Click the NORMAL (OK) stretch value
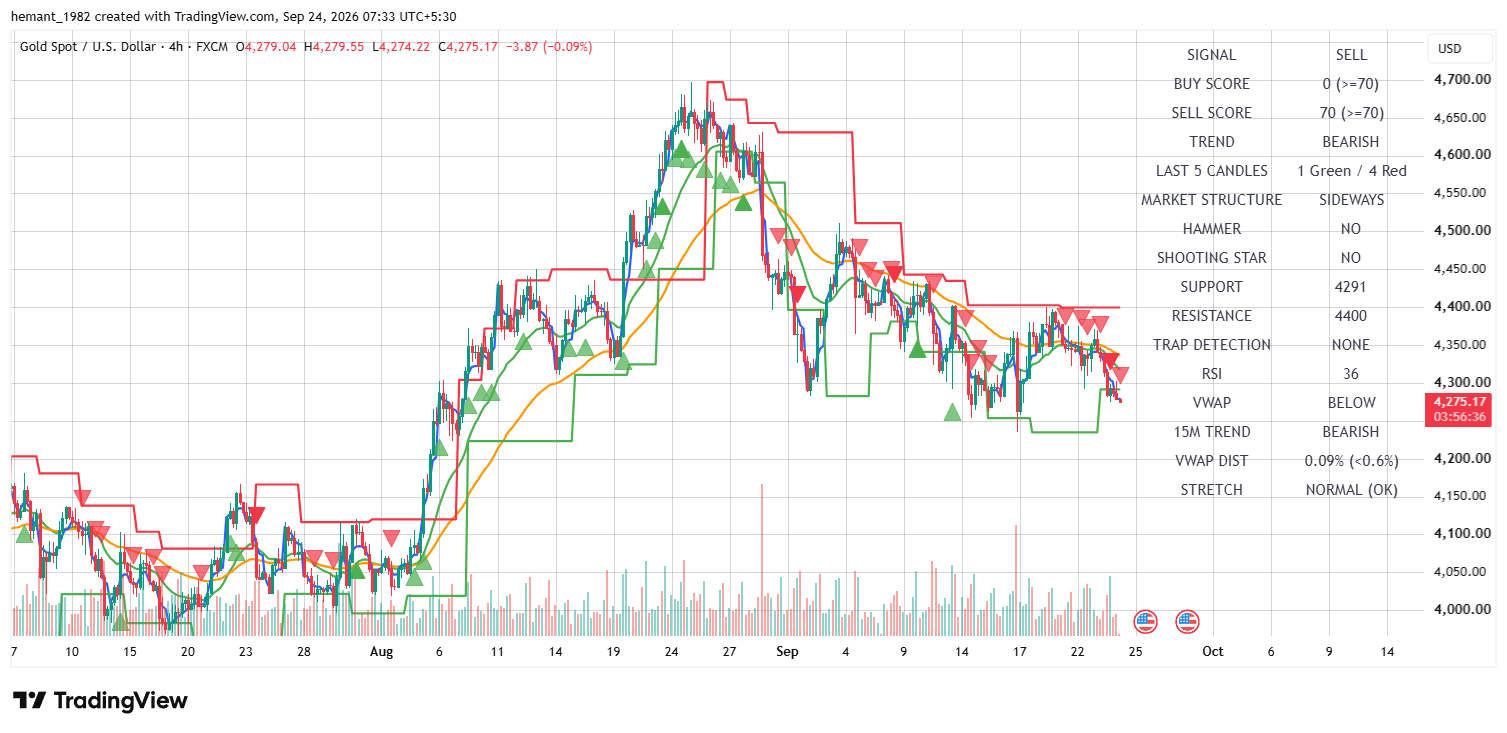The width and height of the screenshot is (1507, 733). [1351, 490]
